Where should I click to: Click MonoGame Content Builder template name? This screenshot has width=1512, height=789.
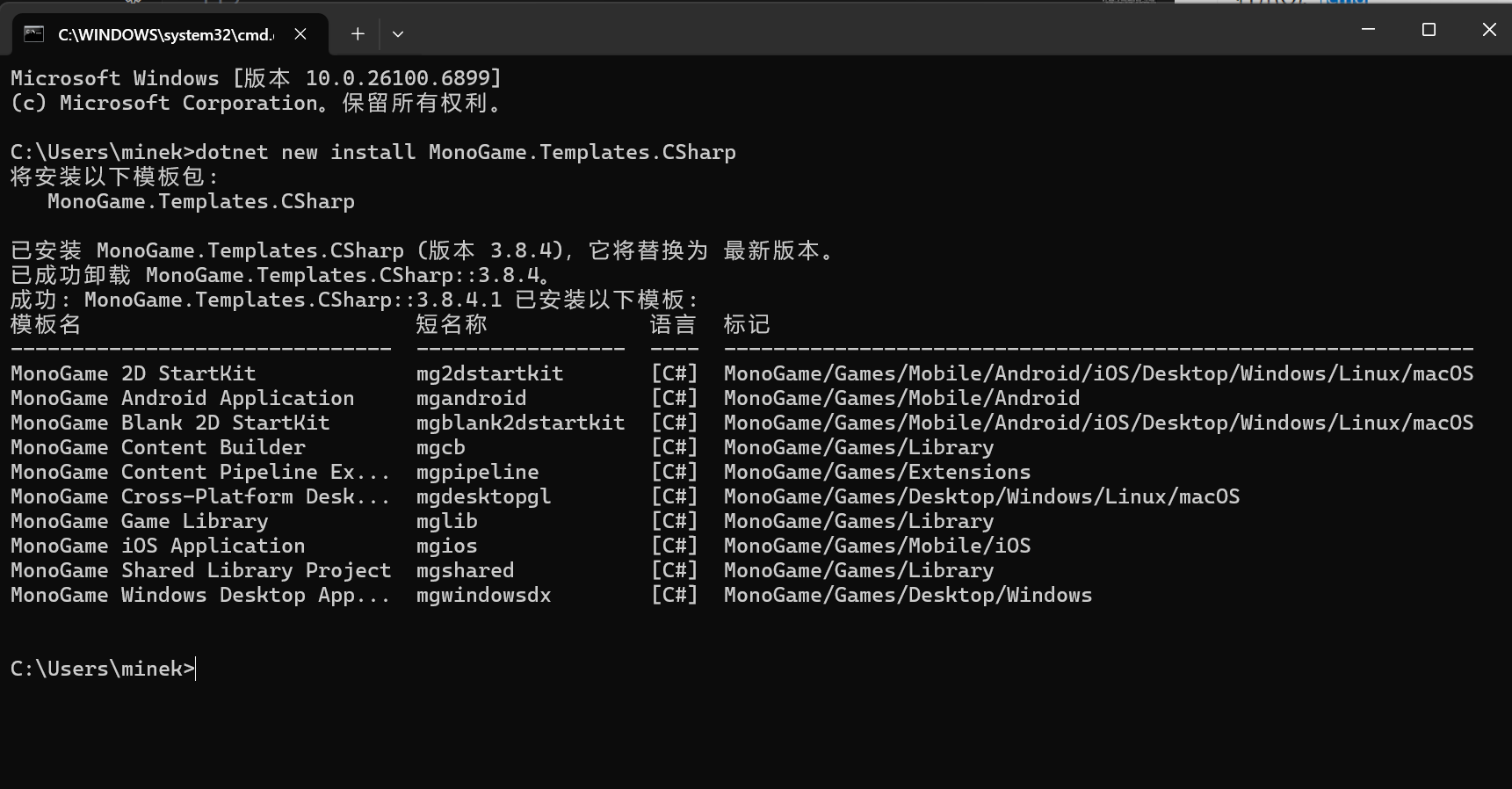click(158, 447)
